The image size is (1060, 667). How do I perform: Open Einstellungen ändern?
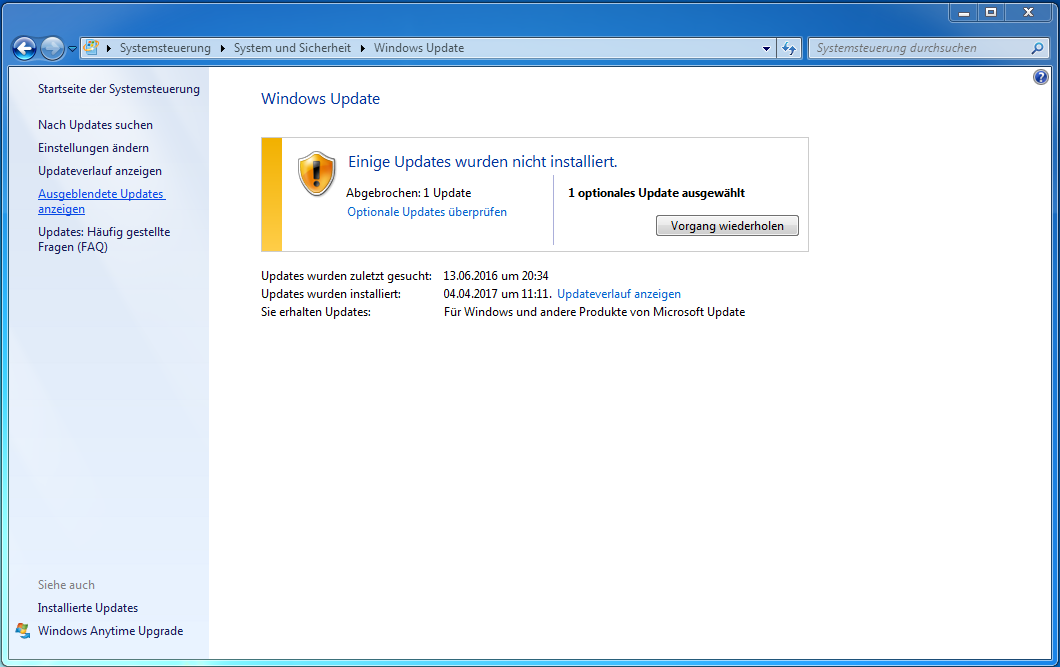(x=93, y=148)
